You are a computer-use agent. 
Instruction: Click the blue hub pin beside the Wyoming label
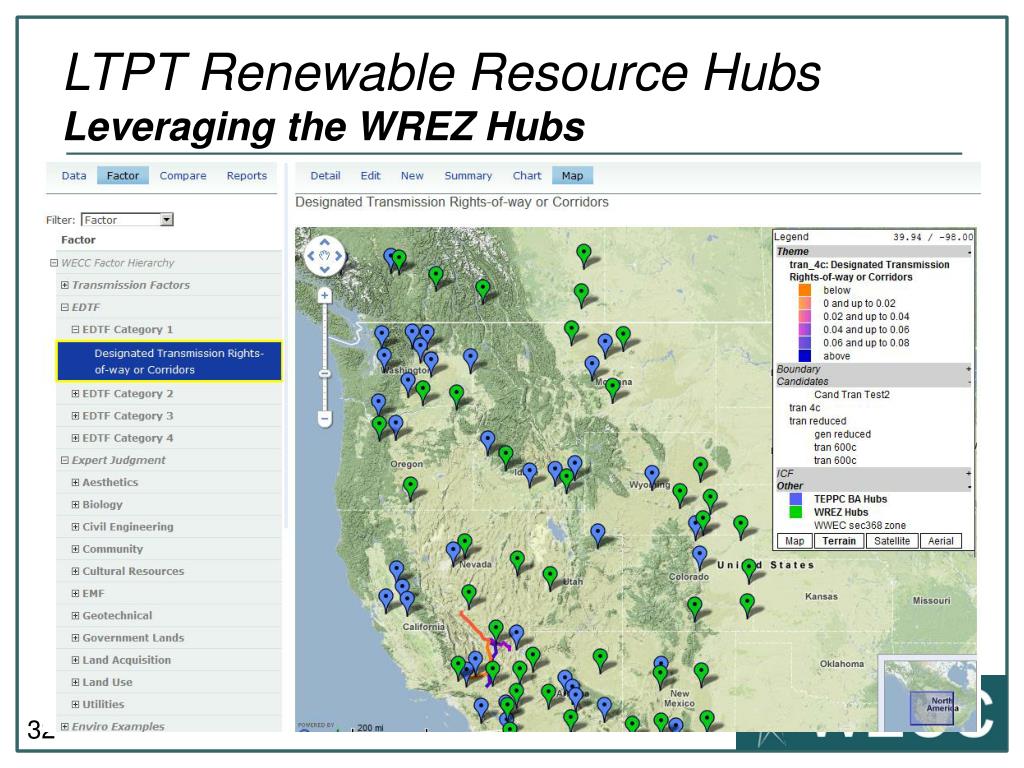(652, 476)
